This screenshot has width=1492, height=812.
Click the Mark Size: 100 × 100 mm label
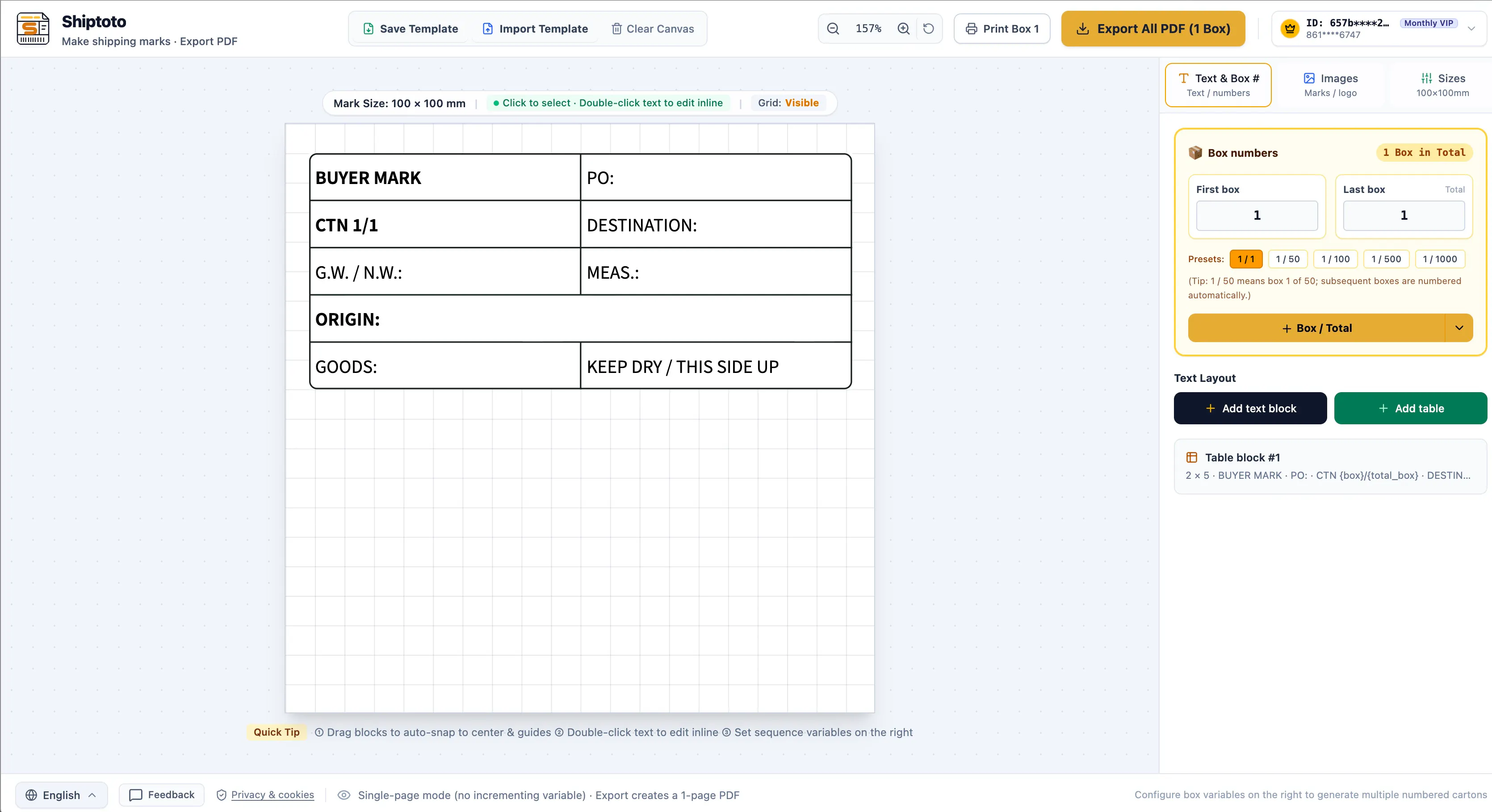[400, 103]
